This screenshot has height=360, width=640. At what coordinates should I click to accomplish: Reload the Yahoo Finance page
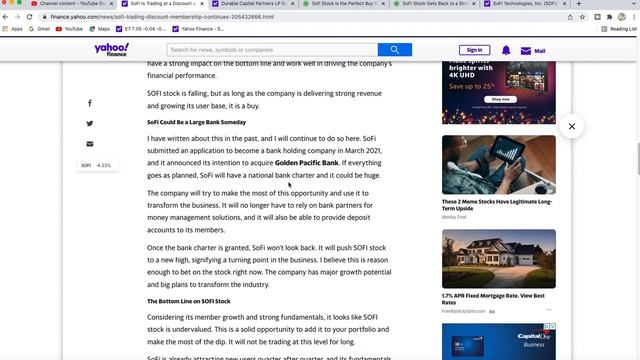pyautogui.click(x=29, y=17)
